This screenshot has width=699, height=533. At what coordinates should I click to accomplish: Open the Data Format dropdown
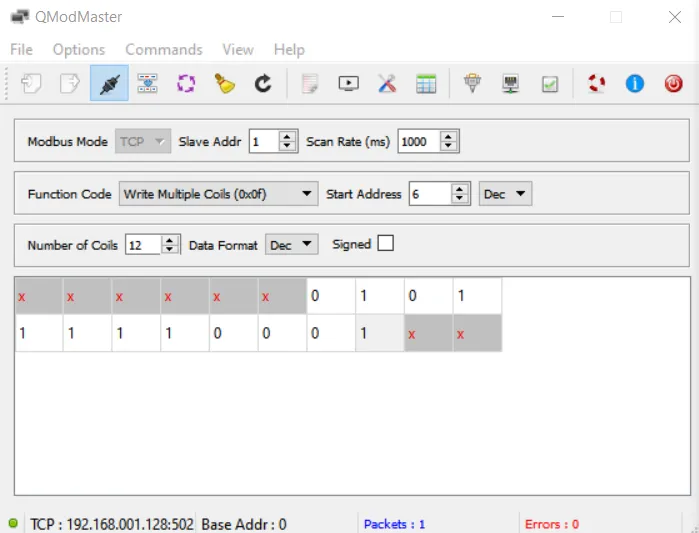click(291, 244)
